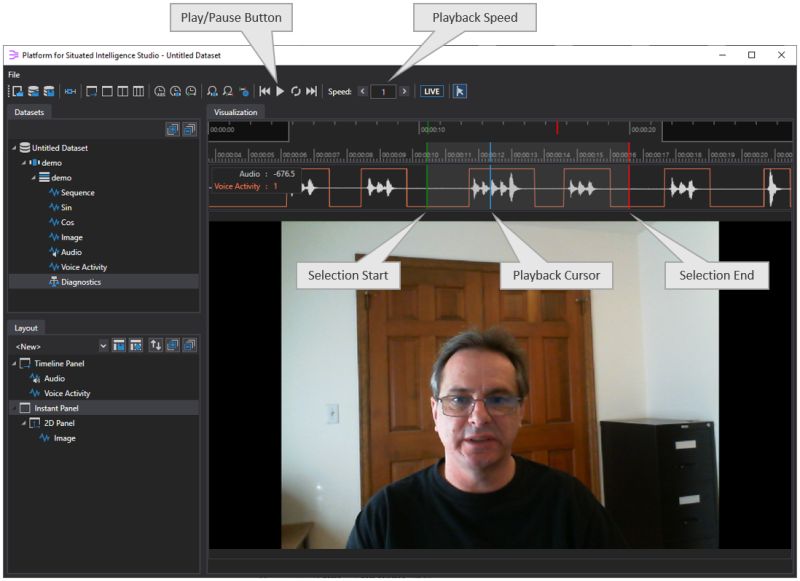Click the blue horizontal-span icon in toolbar
This screenshot has width=800, height=581.
coord(70,91)
